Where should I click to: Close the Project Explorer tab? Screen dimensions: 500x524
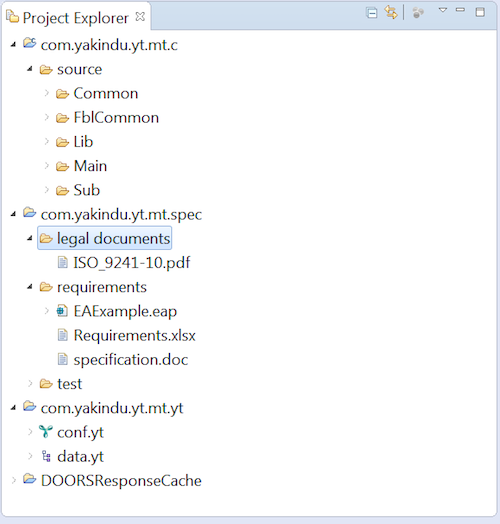pyautogui.click(x=140, y=16)
